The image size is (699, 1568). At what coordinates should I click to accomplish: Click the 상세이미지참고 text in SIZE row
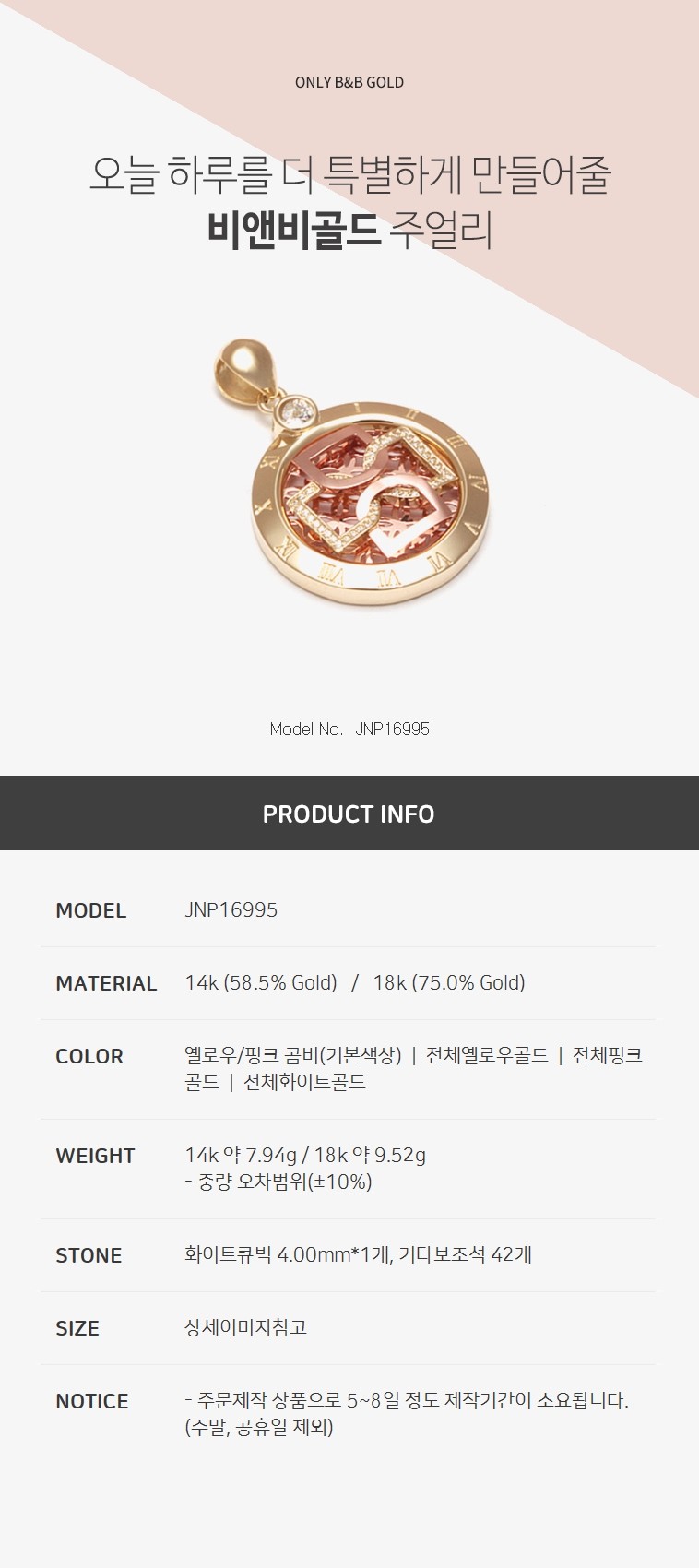[x=245, y=1327]
